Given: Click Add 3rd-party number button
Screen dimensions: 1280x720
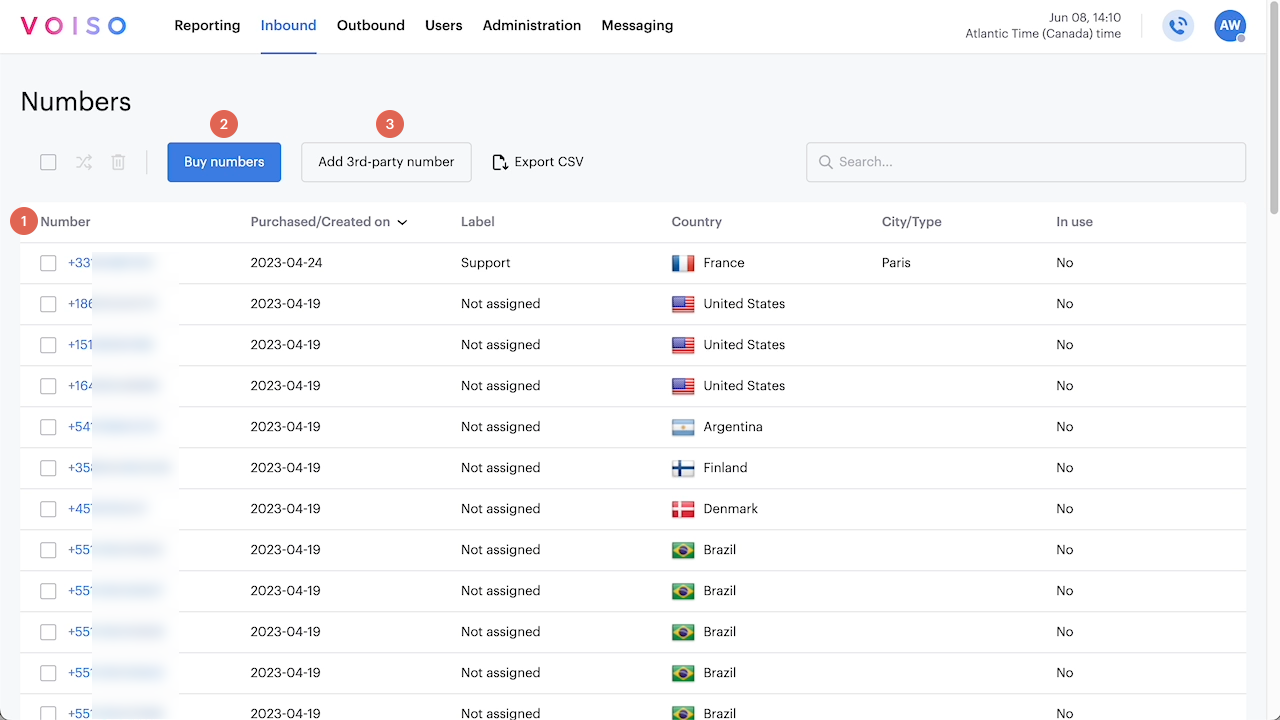Looking at the screenshot, I should 386,162.
